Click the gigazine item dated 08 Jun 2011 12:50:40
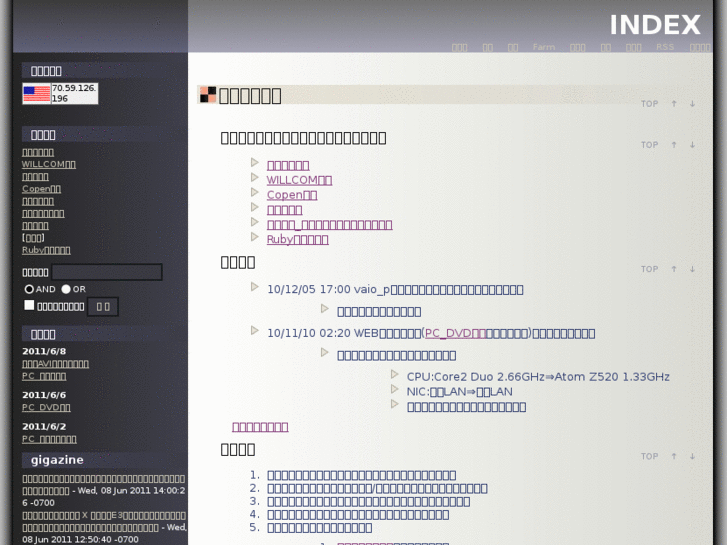 click(104, 527)
